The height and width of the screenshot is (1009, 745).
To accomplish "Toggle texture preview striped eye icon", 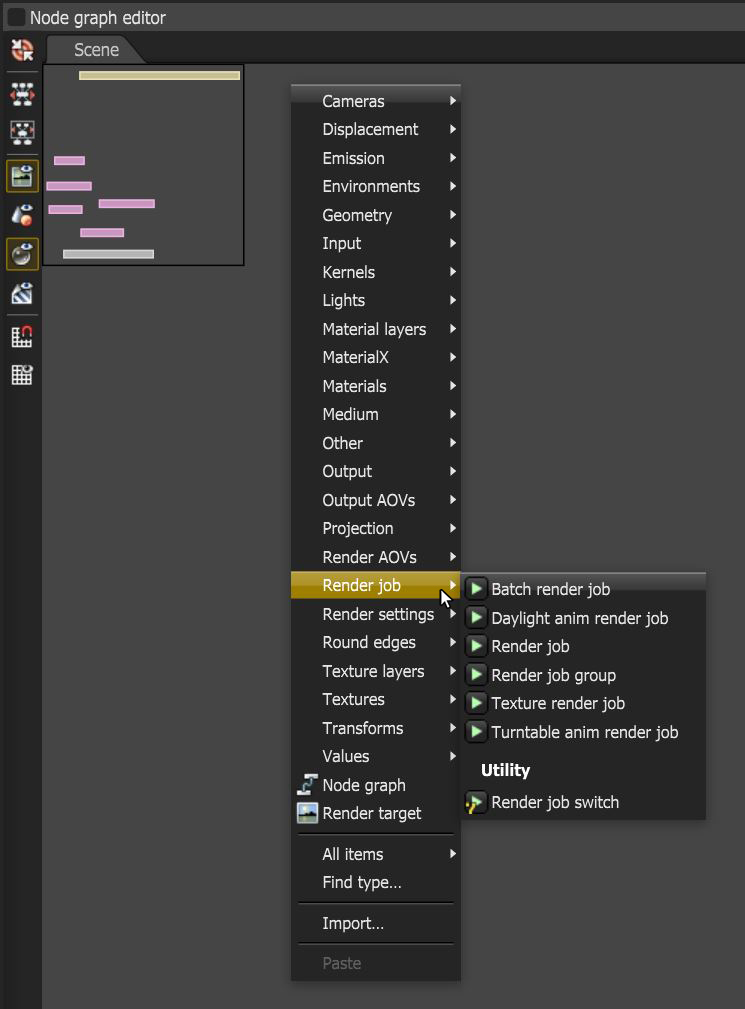I will (x=23, y=293).
